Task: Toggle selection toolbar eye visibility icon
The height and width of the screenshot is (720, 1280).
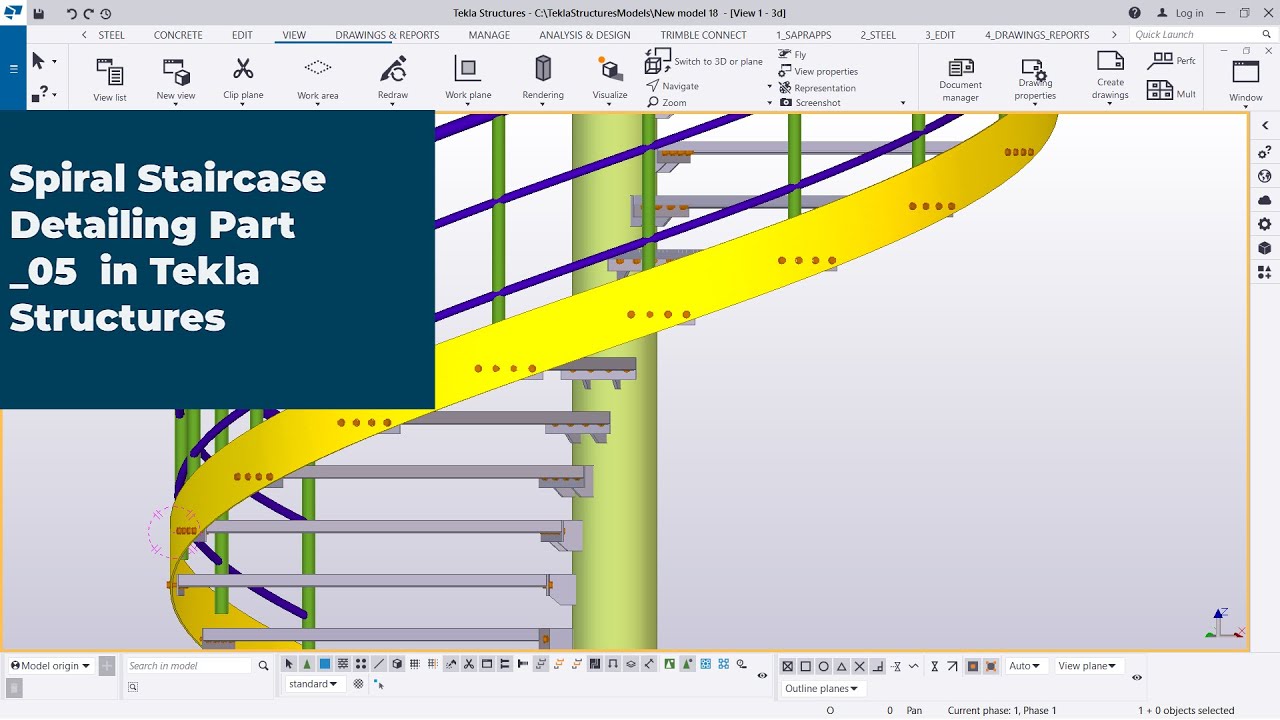Action: [762, 676]
